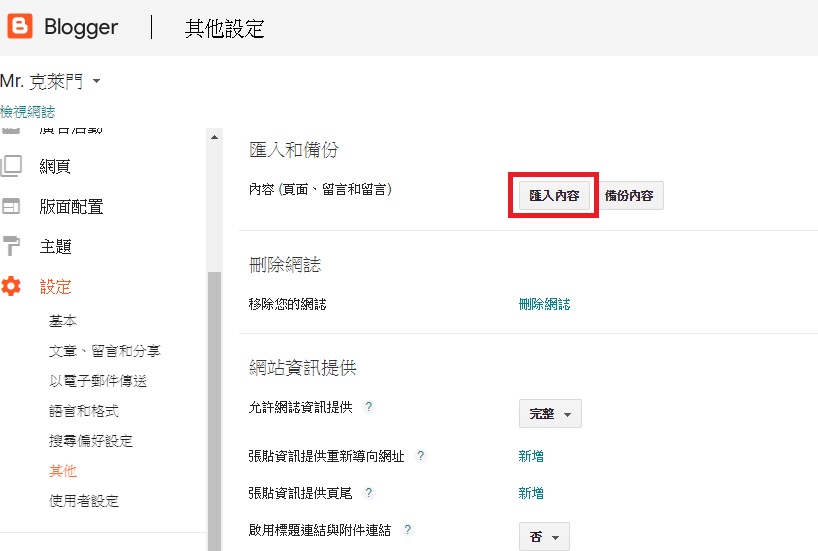This screenshot has height=551, width=818.
Task: Open the 完整 feed dropdown
Action: click(550, 414)
